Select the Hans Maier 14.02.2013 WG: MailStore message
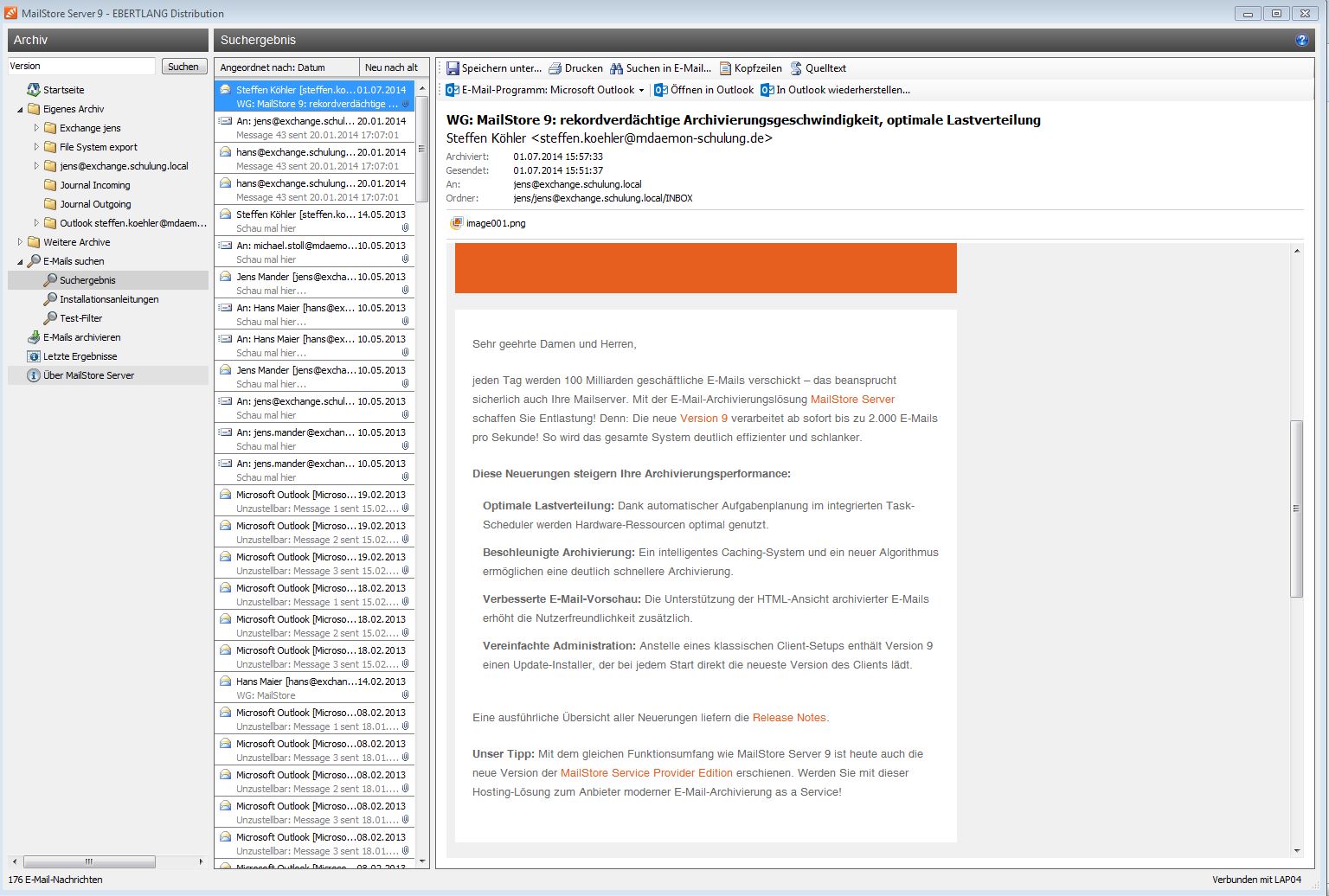 315,688
